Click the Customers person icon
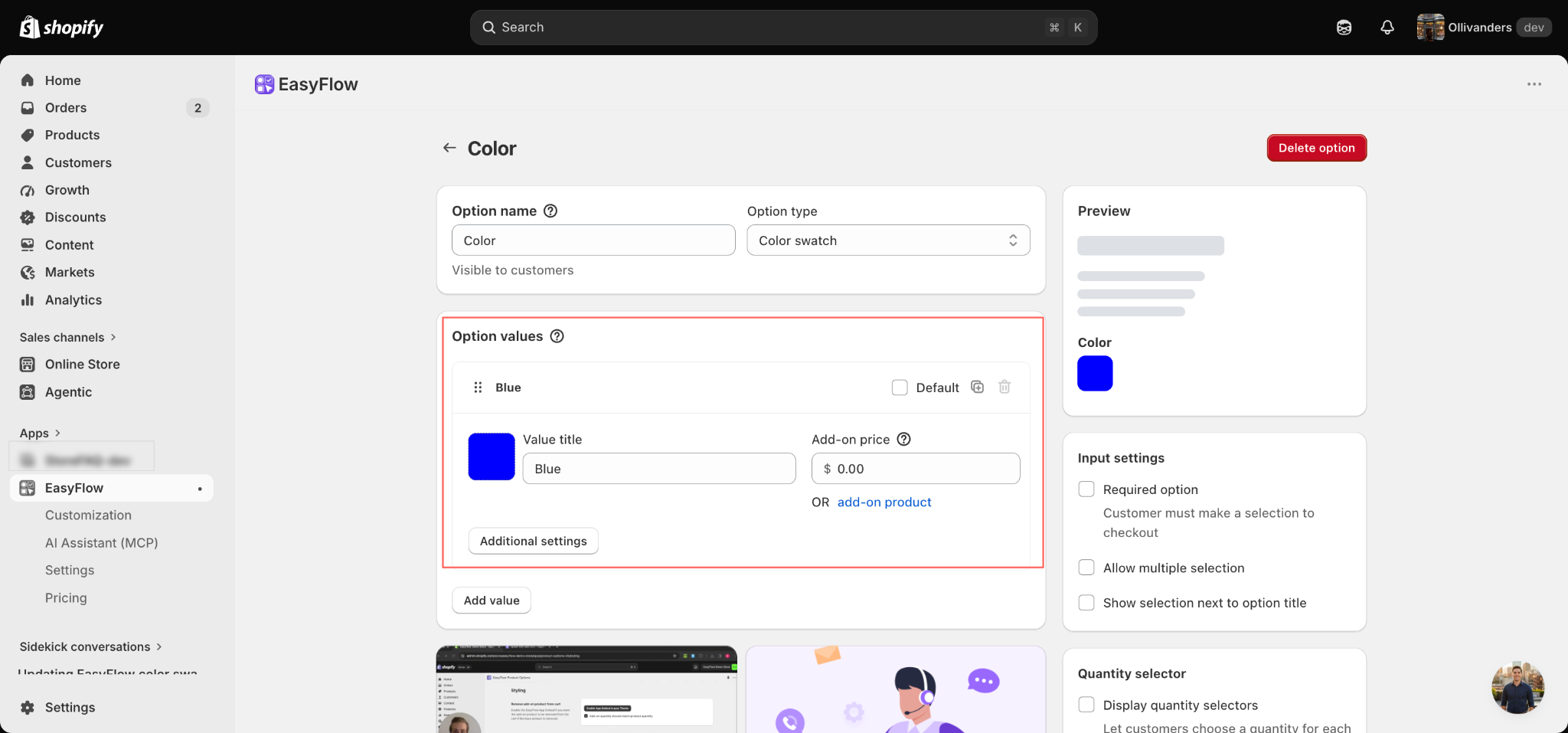 coord(28,162)
